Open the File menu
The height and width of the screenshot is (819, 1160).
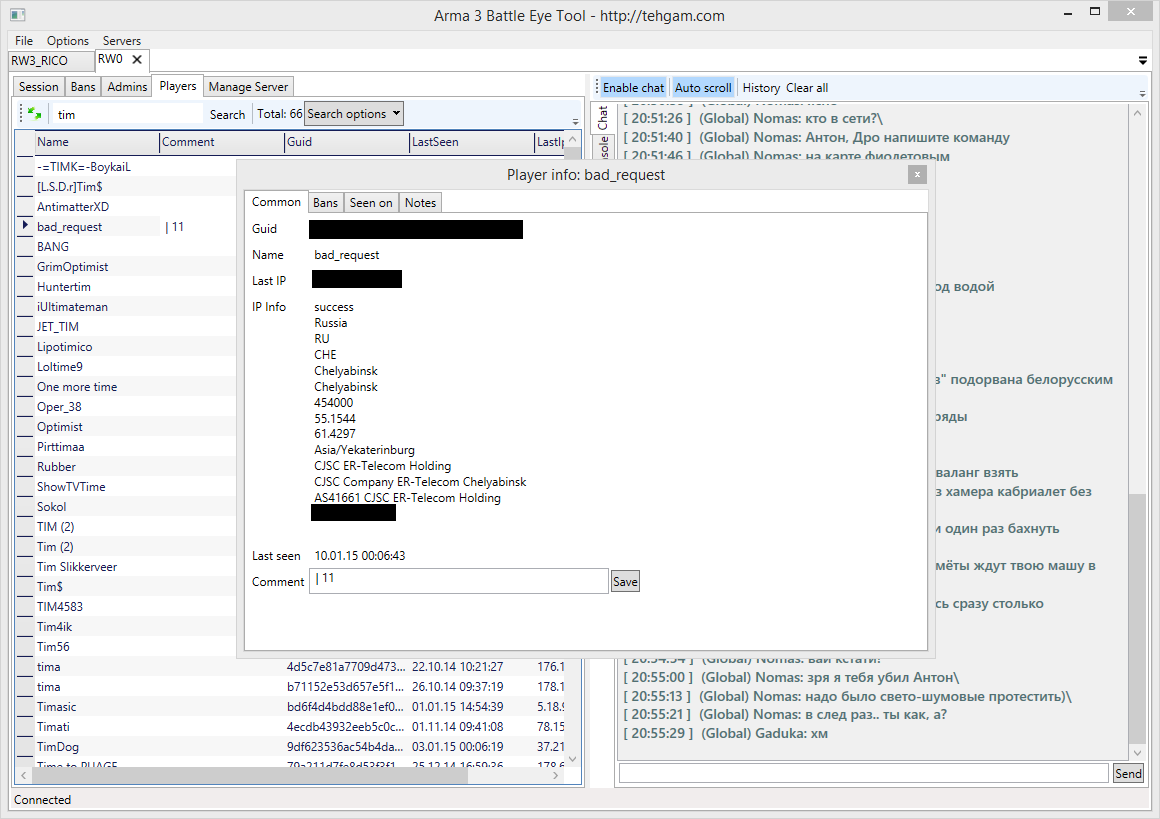pyautogui.click(x=24, y=41)
